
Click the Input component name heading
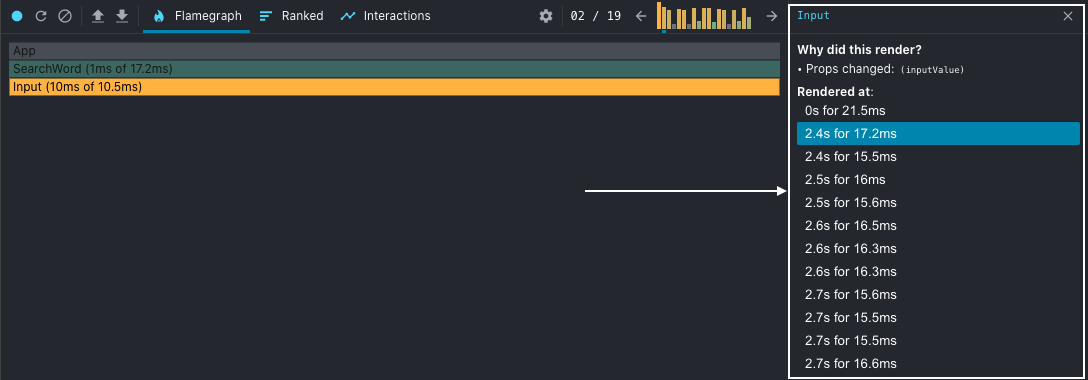tap(813, 15)
